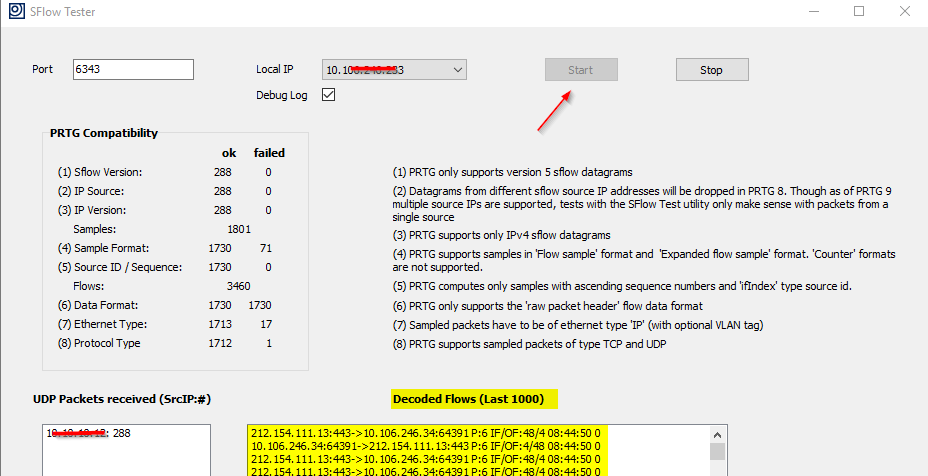
Task: Open the Local IP dropdown
Action: [x=394, y=70]
